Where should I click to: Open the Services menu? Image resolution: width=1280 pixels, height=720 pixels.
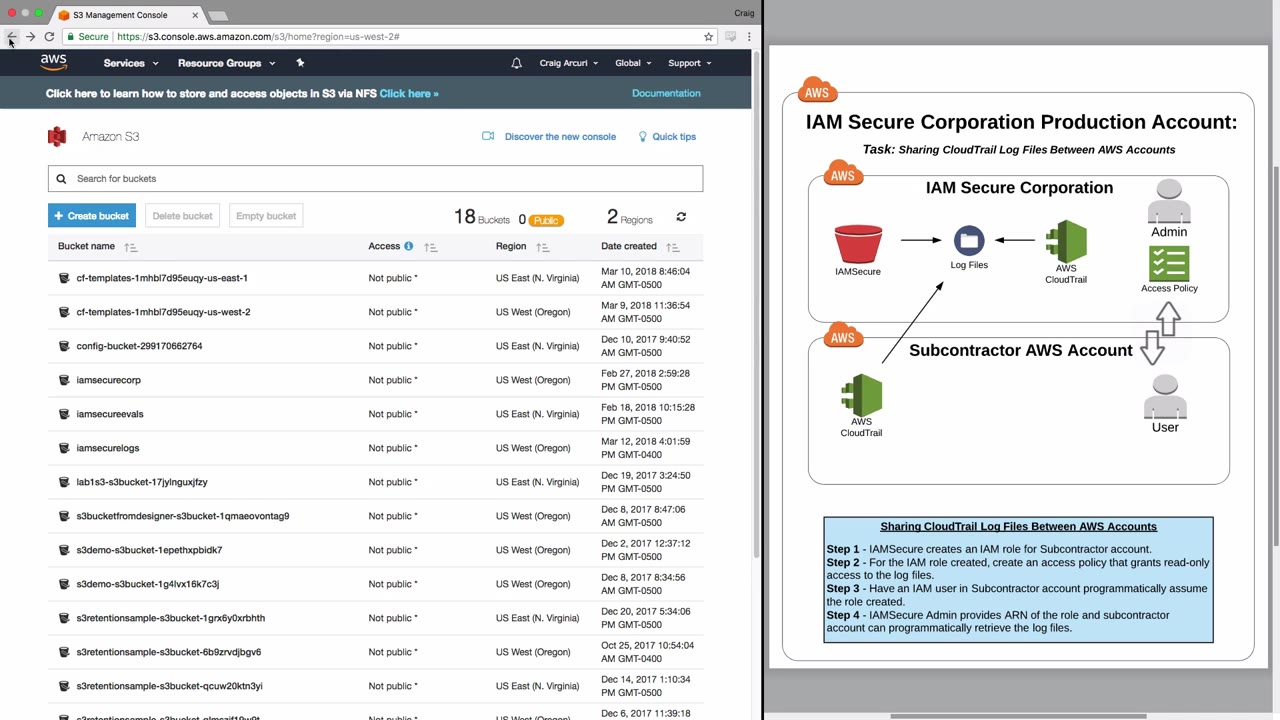tap(131, 63)
